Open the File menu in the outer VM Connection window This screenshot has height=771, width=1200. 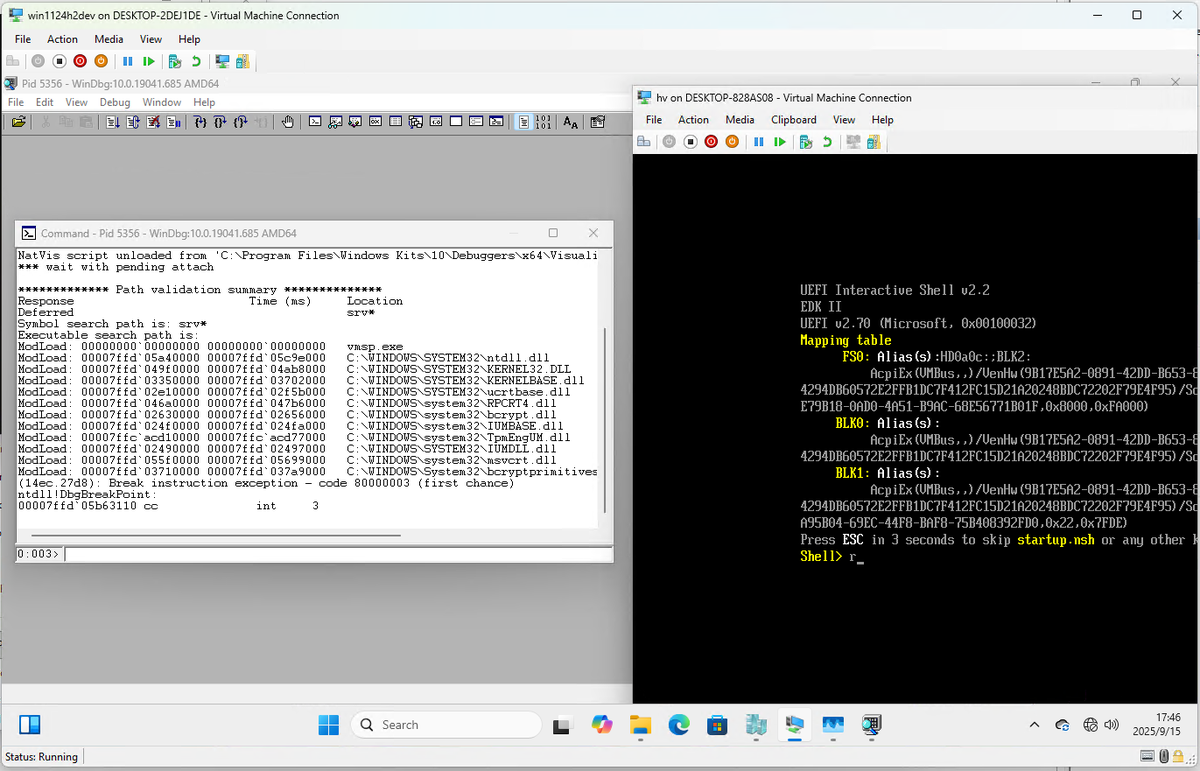(x=22, y=39)
